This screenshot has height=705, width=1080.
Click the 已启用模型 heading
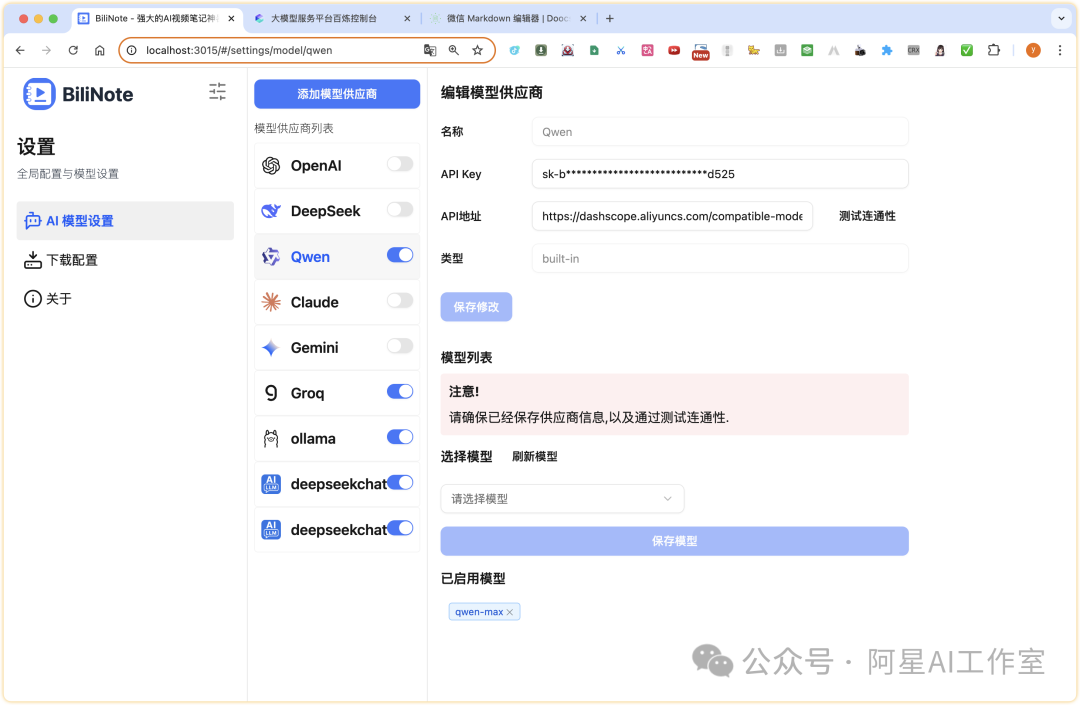473,578
